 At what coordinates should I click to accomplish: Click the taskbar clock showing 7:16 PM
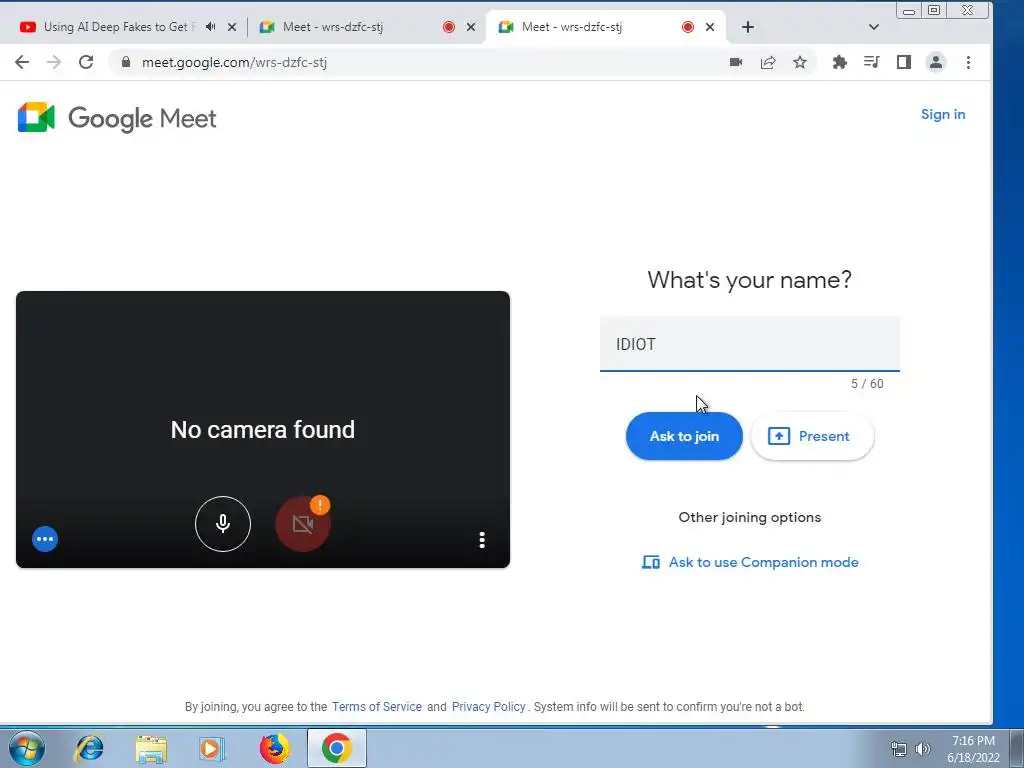[x=973, y=749]
